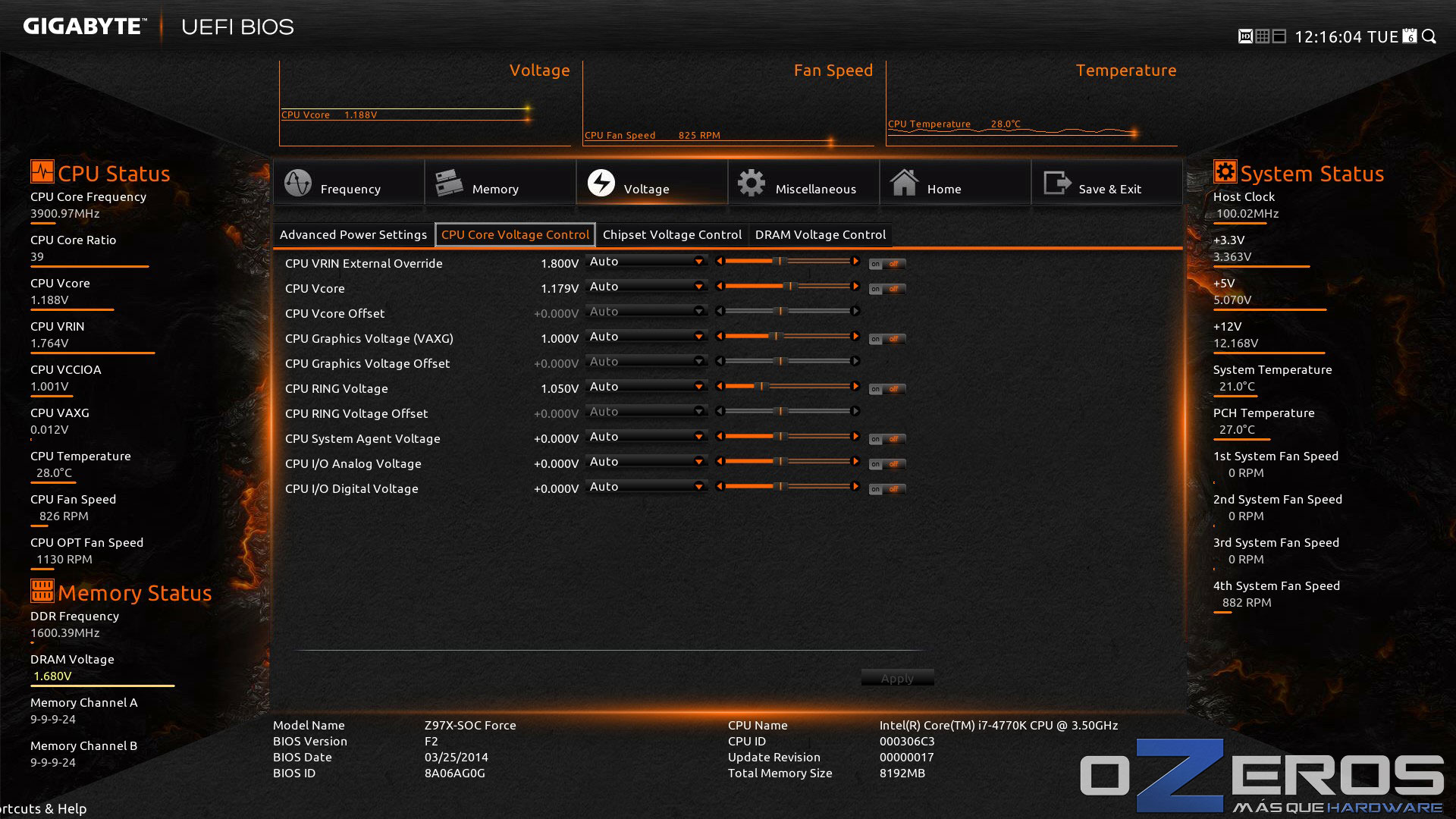
Task: Click the Memory Status module icon
Action: click(x=42, y=591)
